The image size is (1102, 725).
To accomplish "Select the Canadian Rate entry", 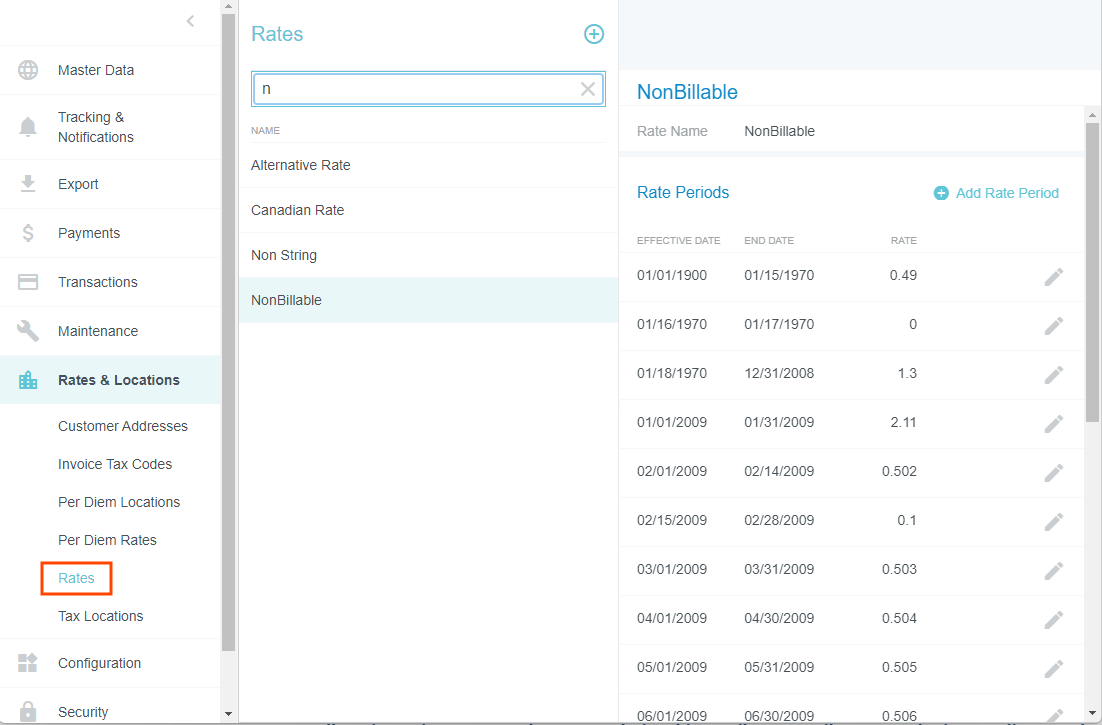I will [298, 210].
